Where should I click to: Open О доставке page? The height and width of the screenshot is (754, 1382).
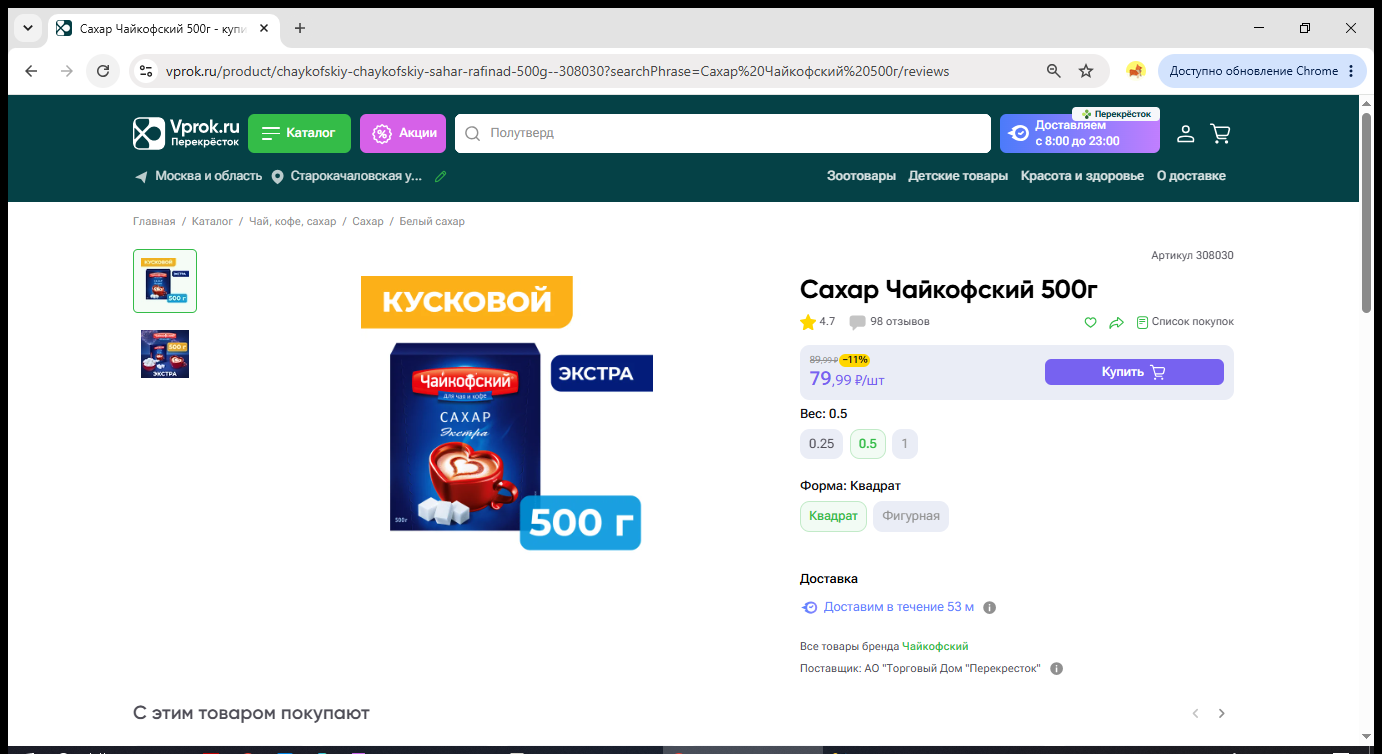tap(1191, 176)
